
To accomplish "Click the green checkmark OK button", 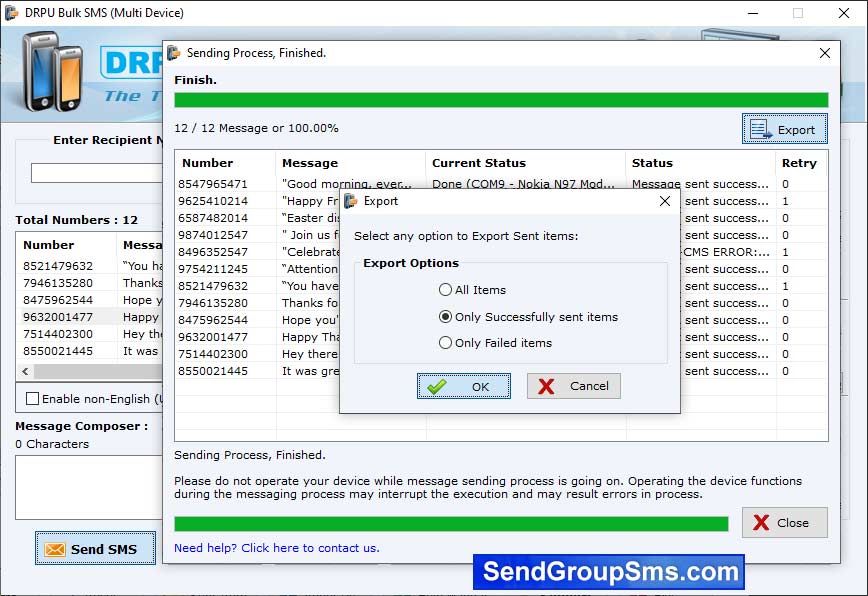I will [x=464, y=386].
